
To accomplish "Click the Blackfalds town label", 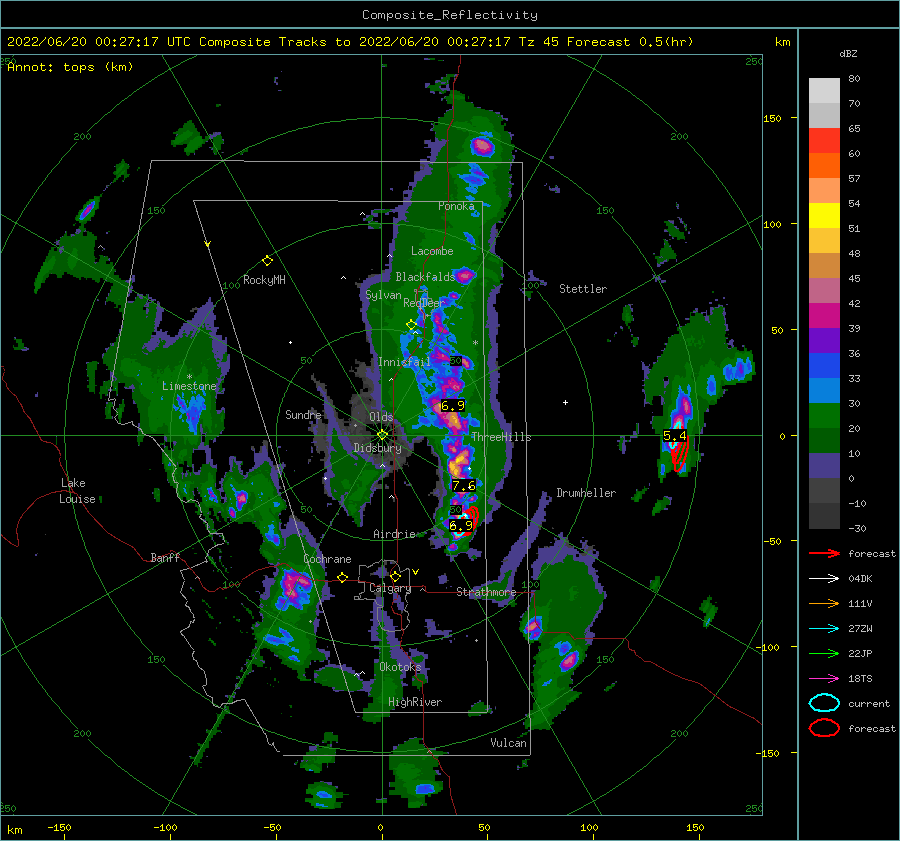I will (425, 277).
